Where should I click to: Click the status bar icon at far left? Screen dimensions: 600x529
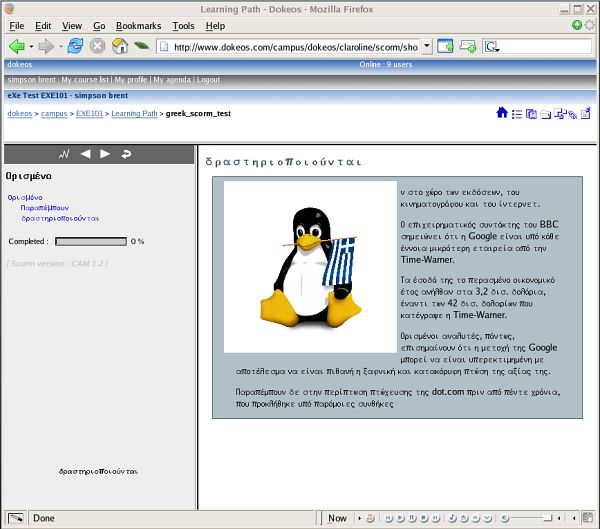click(16, 518)
